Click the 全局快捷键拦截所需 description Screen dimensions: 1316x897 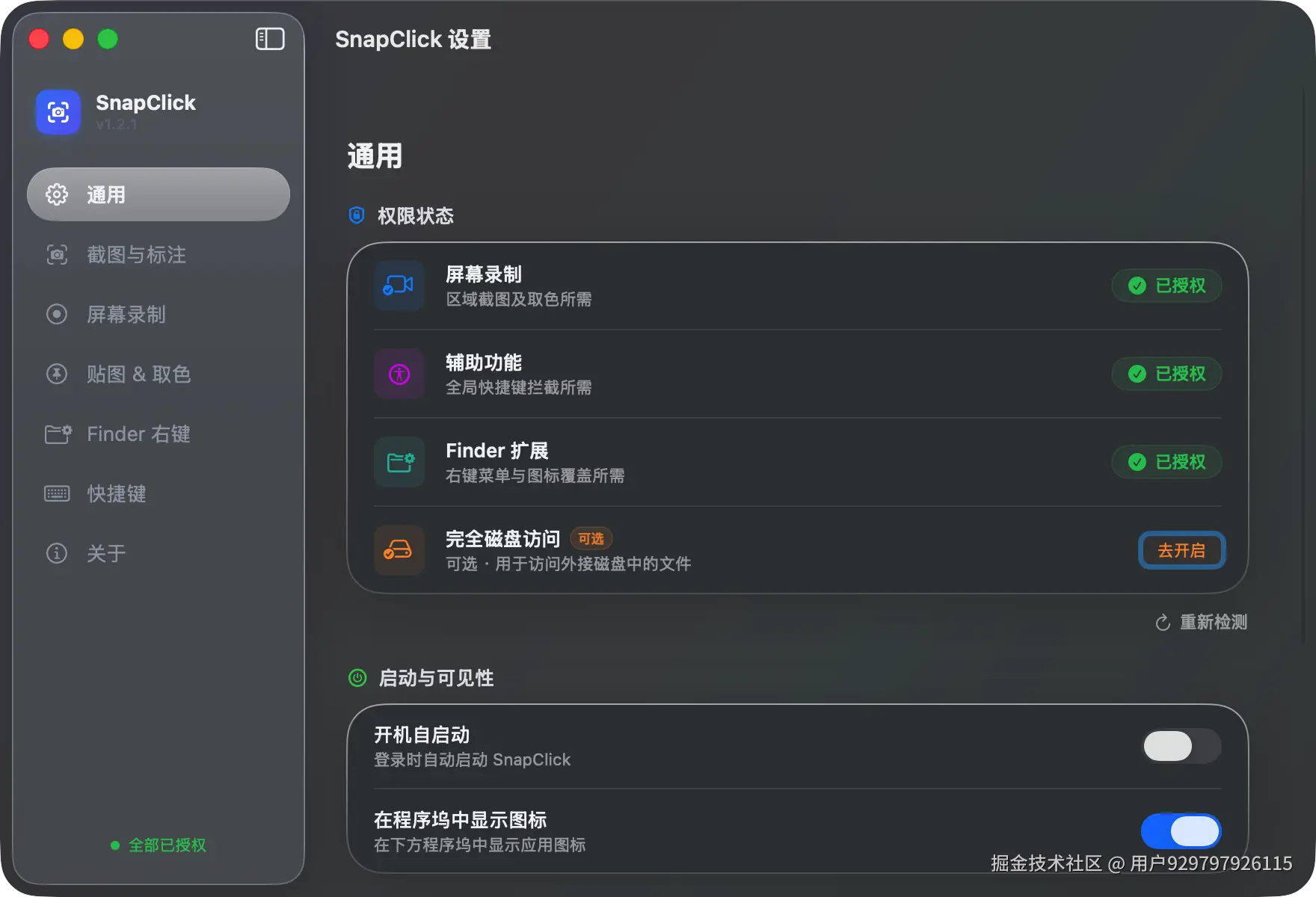518,387
